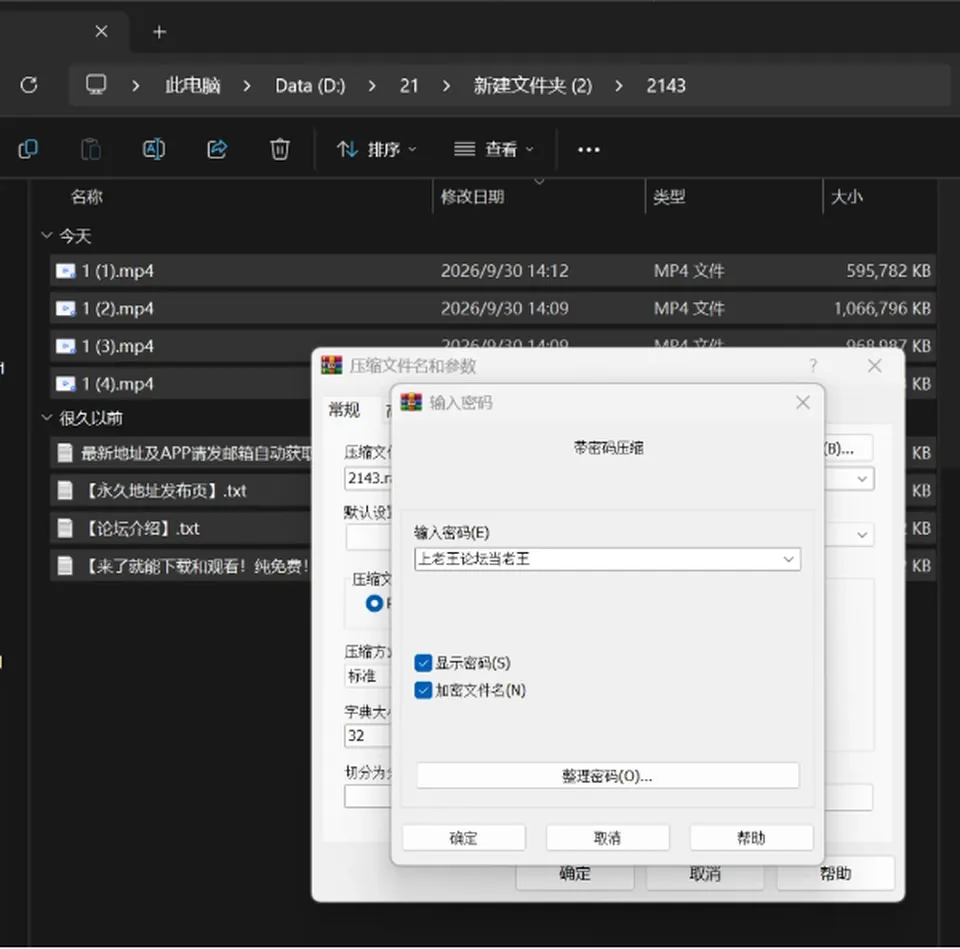Screen dimensions: 960x949
Task: Collapse the 很久以前 file group
Action: pos(47,418)
